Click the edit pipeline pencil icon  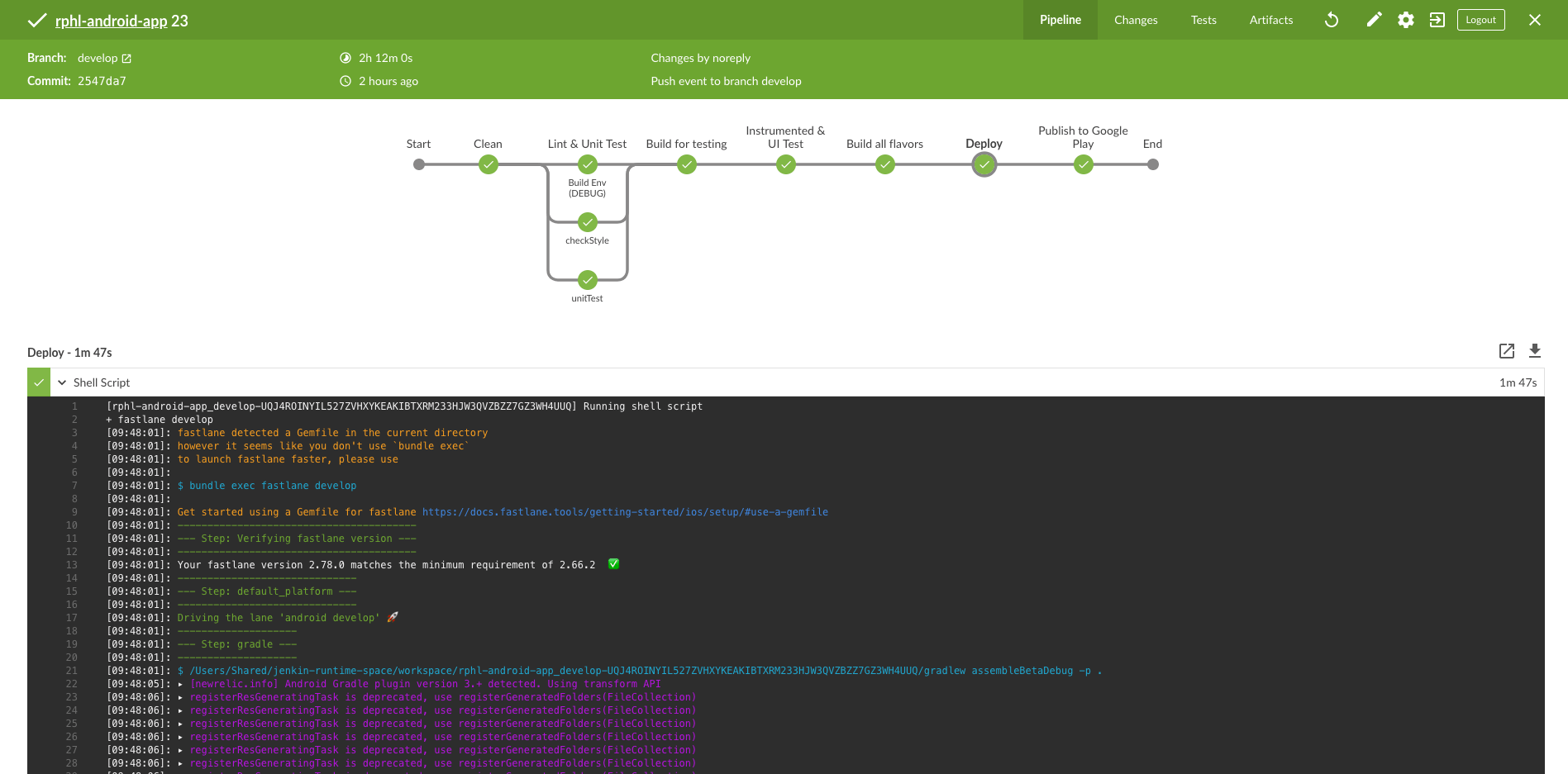tap(1374, 20)
